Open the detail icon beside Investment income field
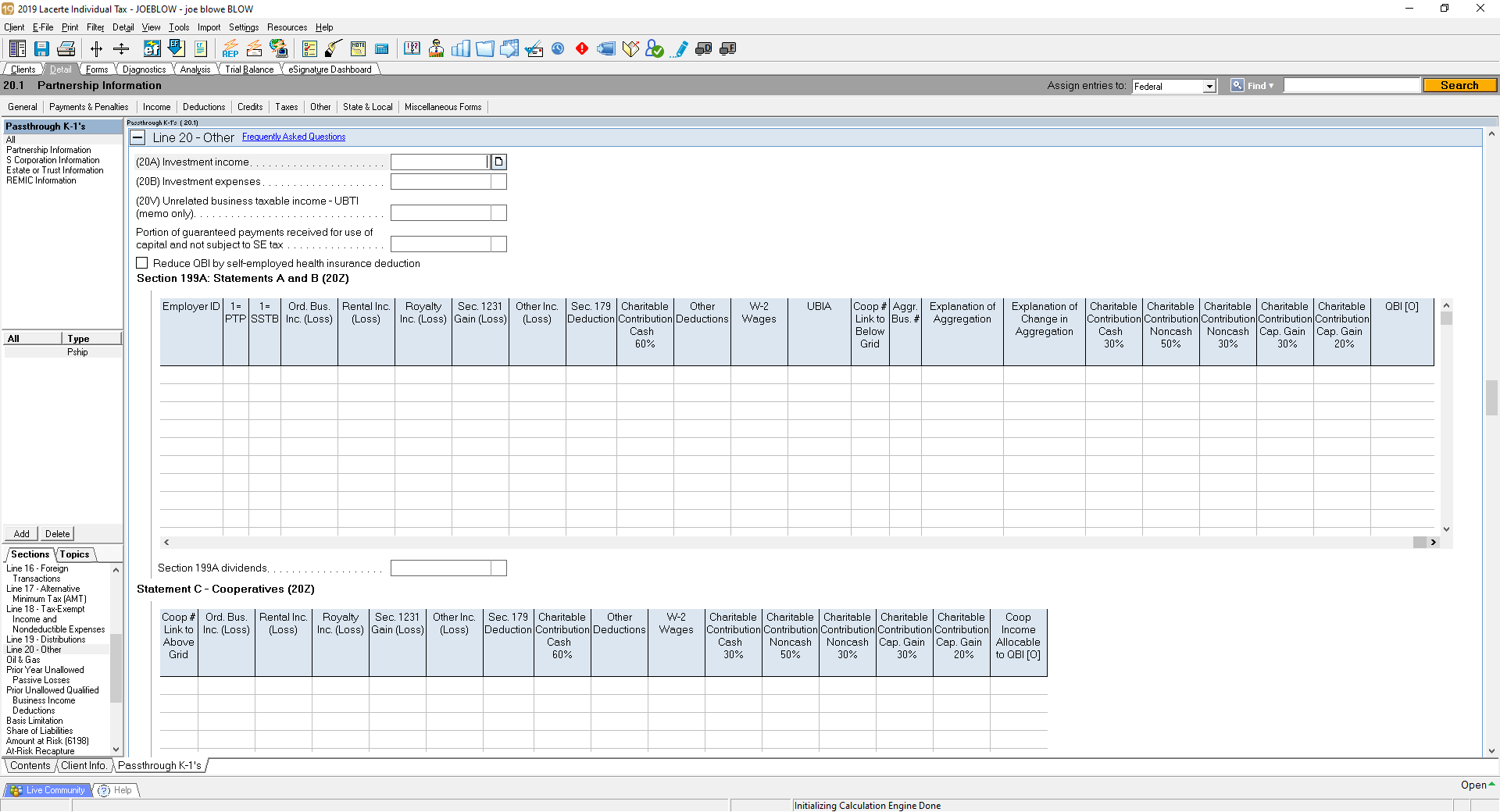This screenshot has height=812, width=1500. (498, 162)
